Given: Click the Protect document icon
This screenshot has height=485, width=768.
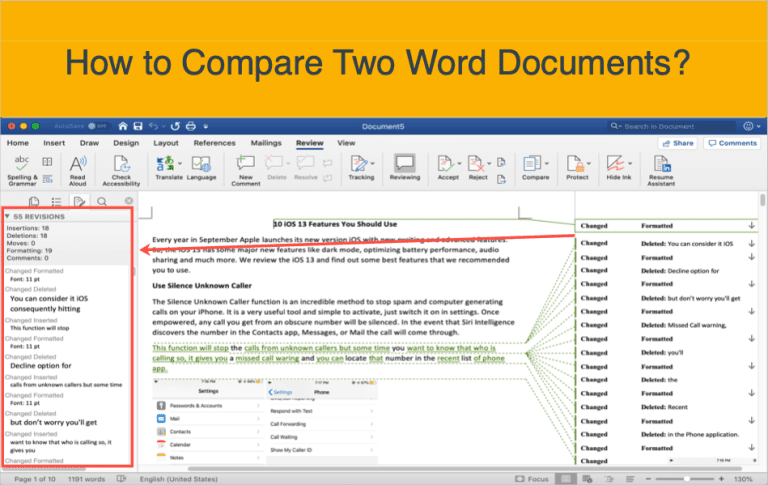Looking at the screenshot, I should [575, 164].
